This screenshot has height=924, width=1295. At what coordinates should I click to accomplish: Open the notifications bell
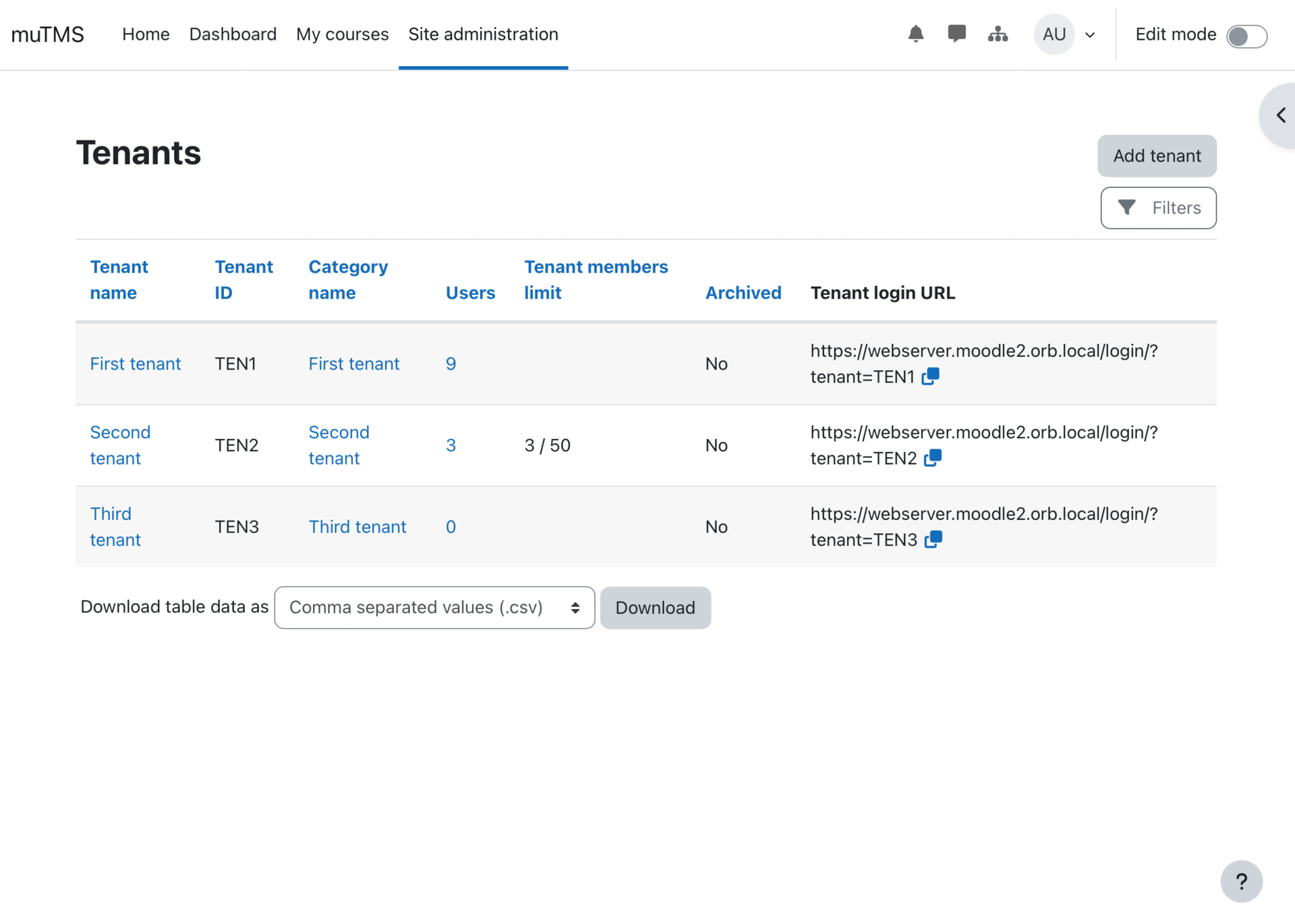point(915,34)
